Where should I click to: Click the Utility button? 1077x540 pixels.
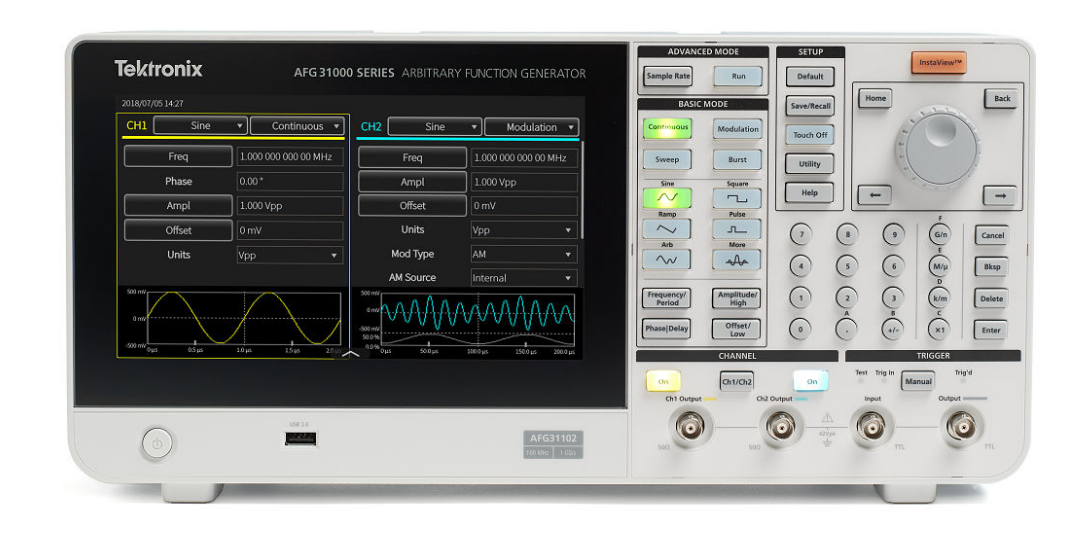(x=810, y=164)
